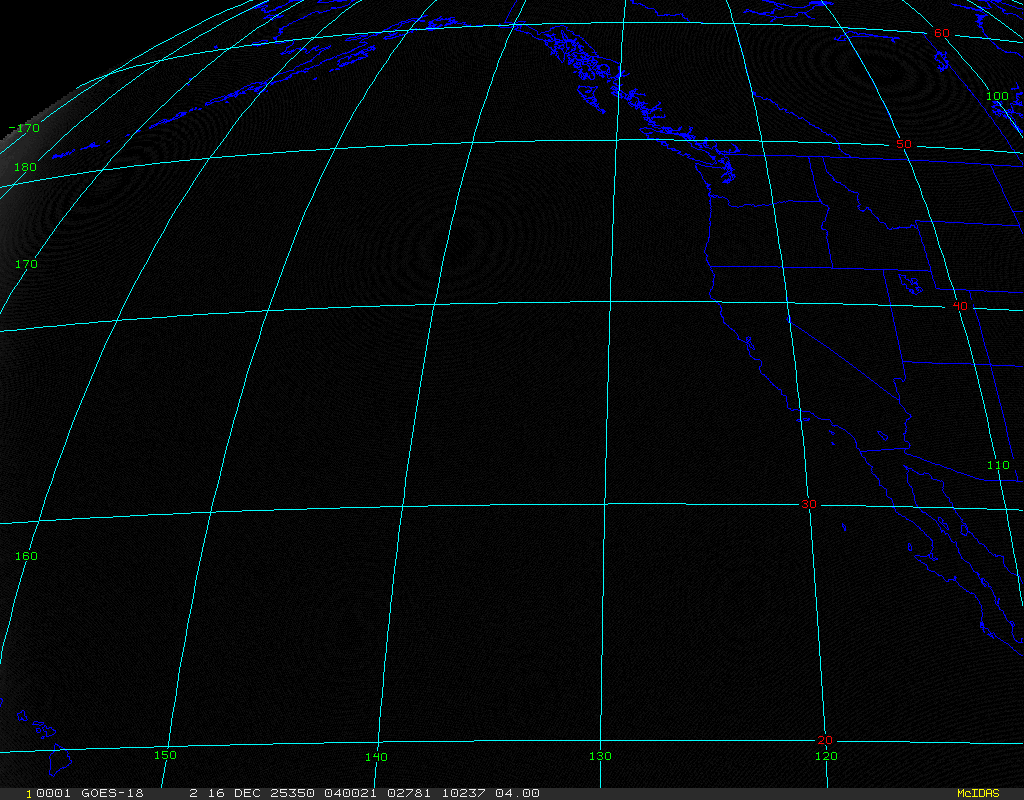Click the green 140 longitude label
Image resolution: width=1024 pixels, height=800 pixels.
pyautogui.click(x=376, y=757)
